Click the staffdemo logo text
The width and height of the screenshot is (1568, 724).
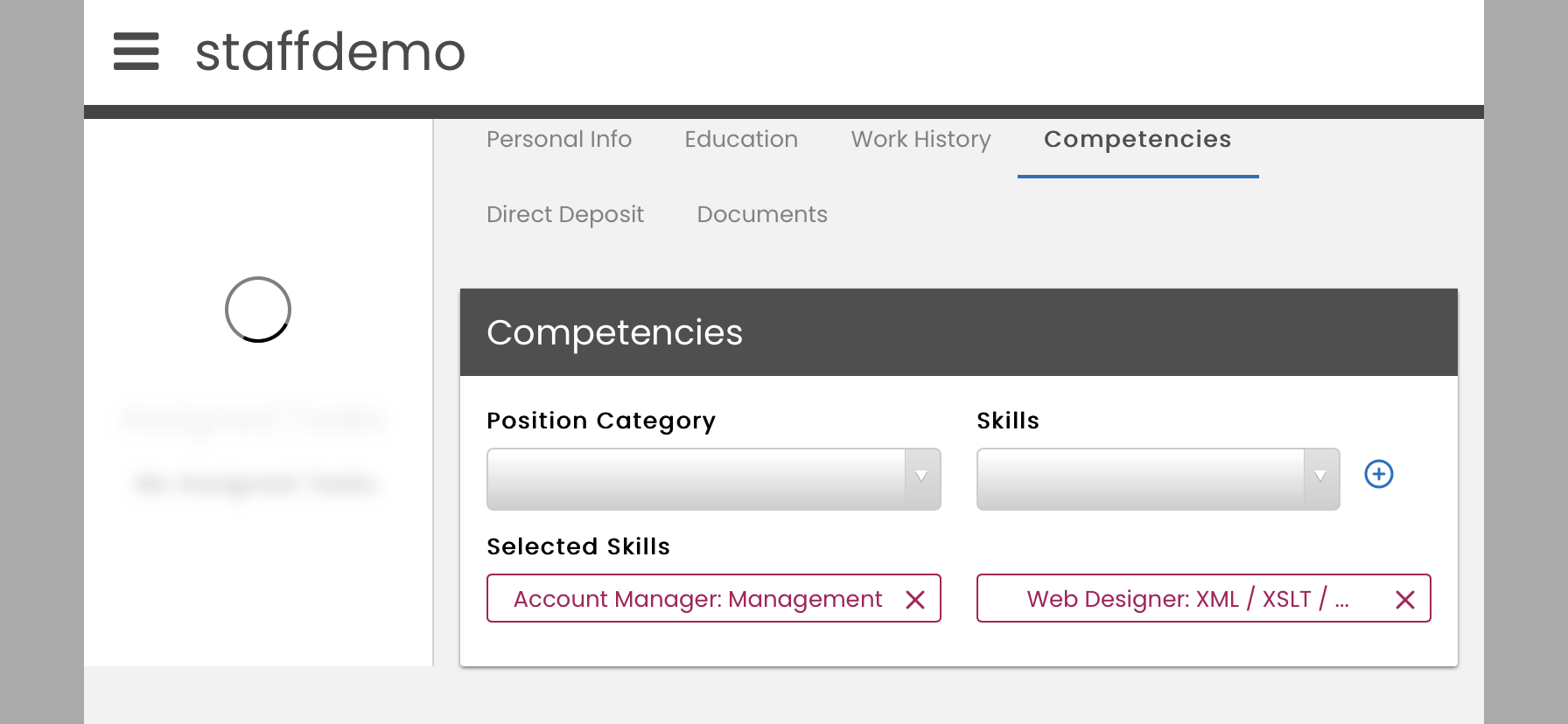tap(331, 52)
